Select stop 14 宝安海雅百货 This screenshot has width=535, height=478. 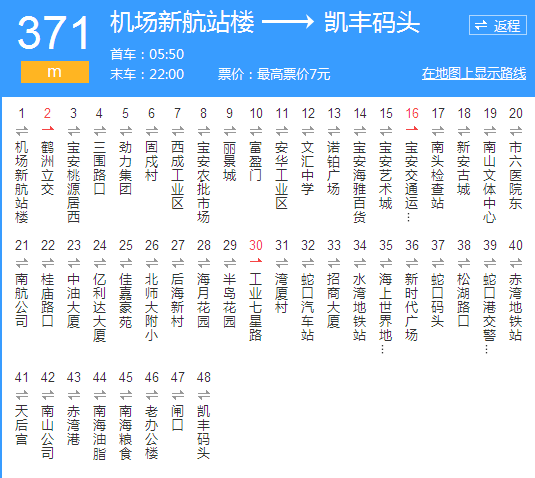[x=360, y=182]
